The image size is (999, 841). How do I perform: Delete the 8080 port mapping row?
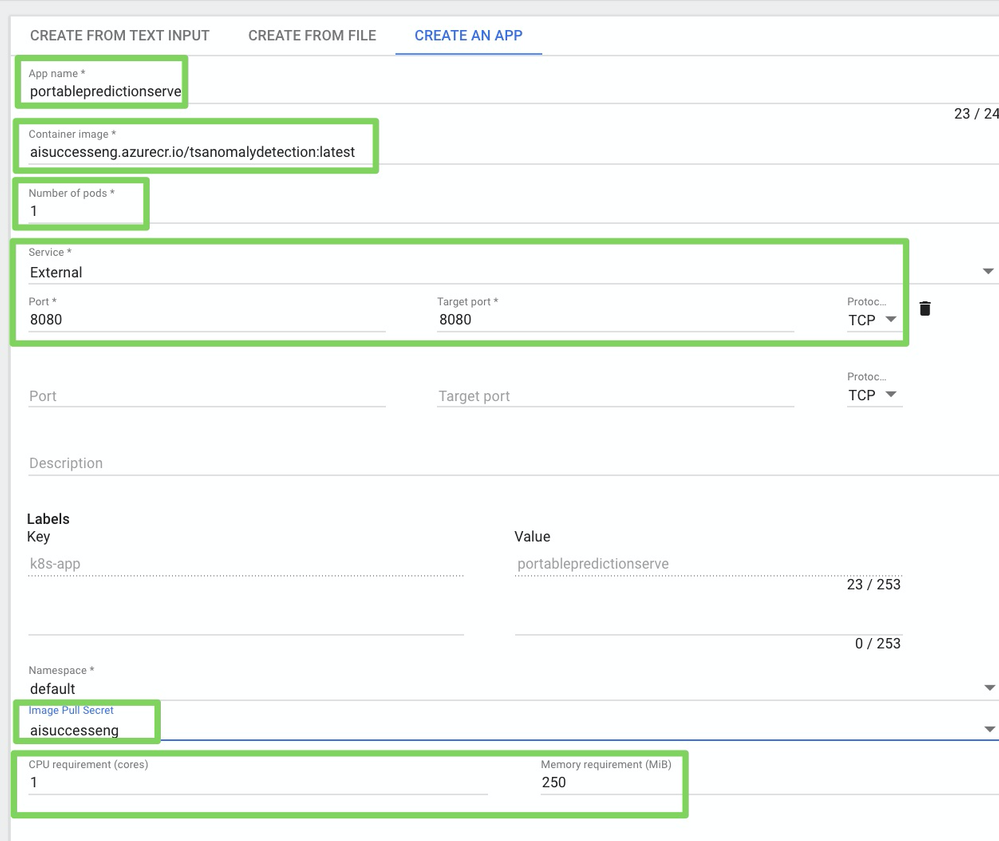point(925,308)
